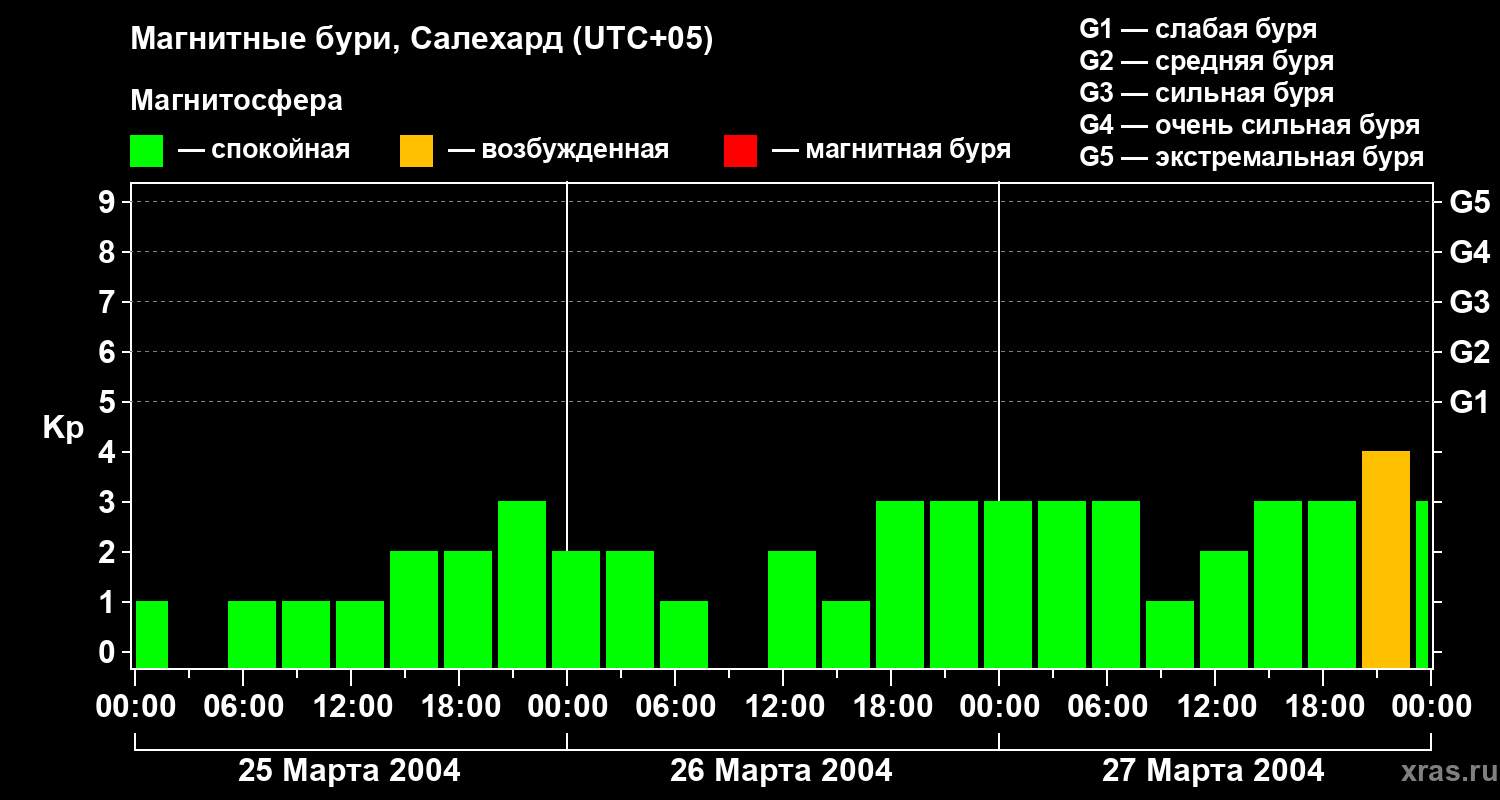Select the only Kp 2 bar on 27 Марта
This screenshot has height=800, width=1500.
click(x=1224, y=610)
